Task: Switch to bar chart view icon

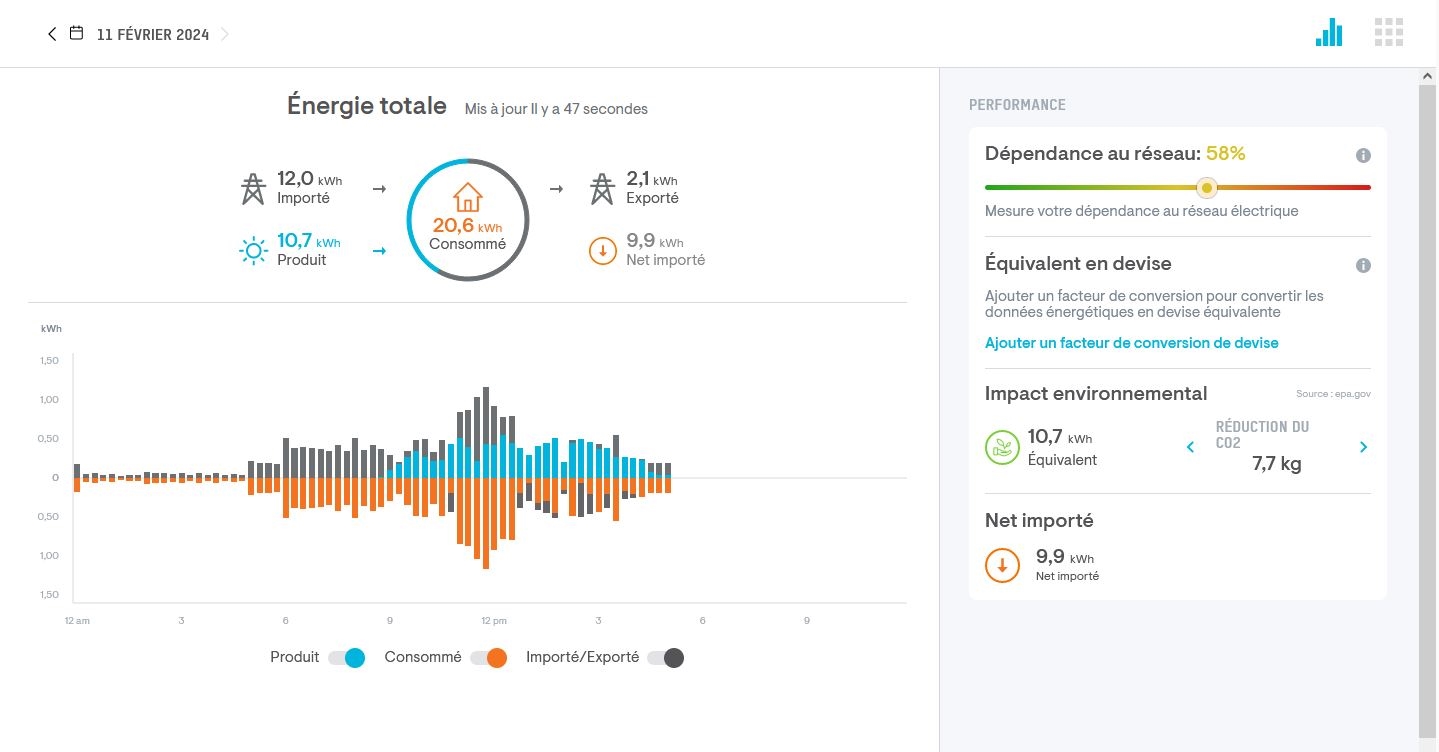Action: pyautogui.click(x=1329, y=33)
